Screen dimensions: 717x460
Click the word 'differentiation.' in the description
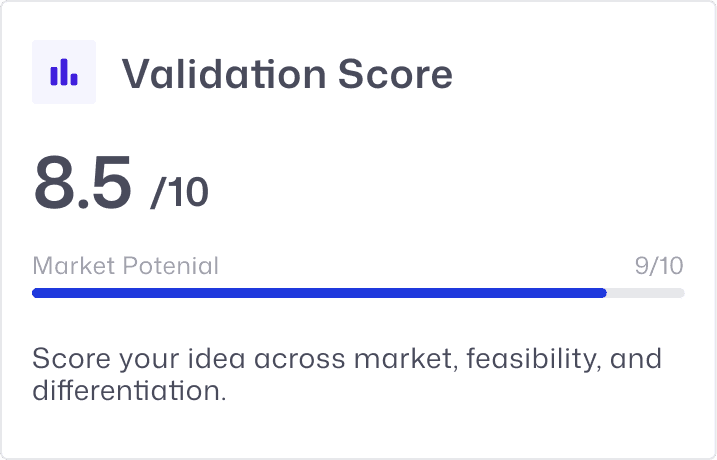129,391
